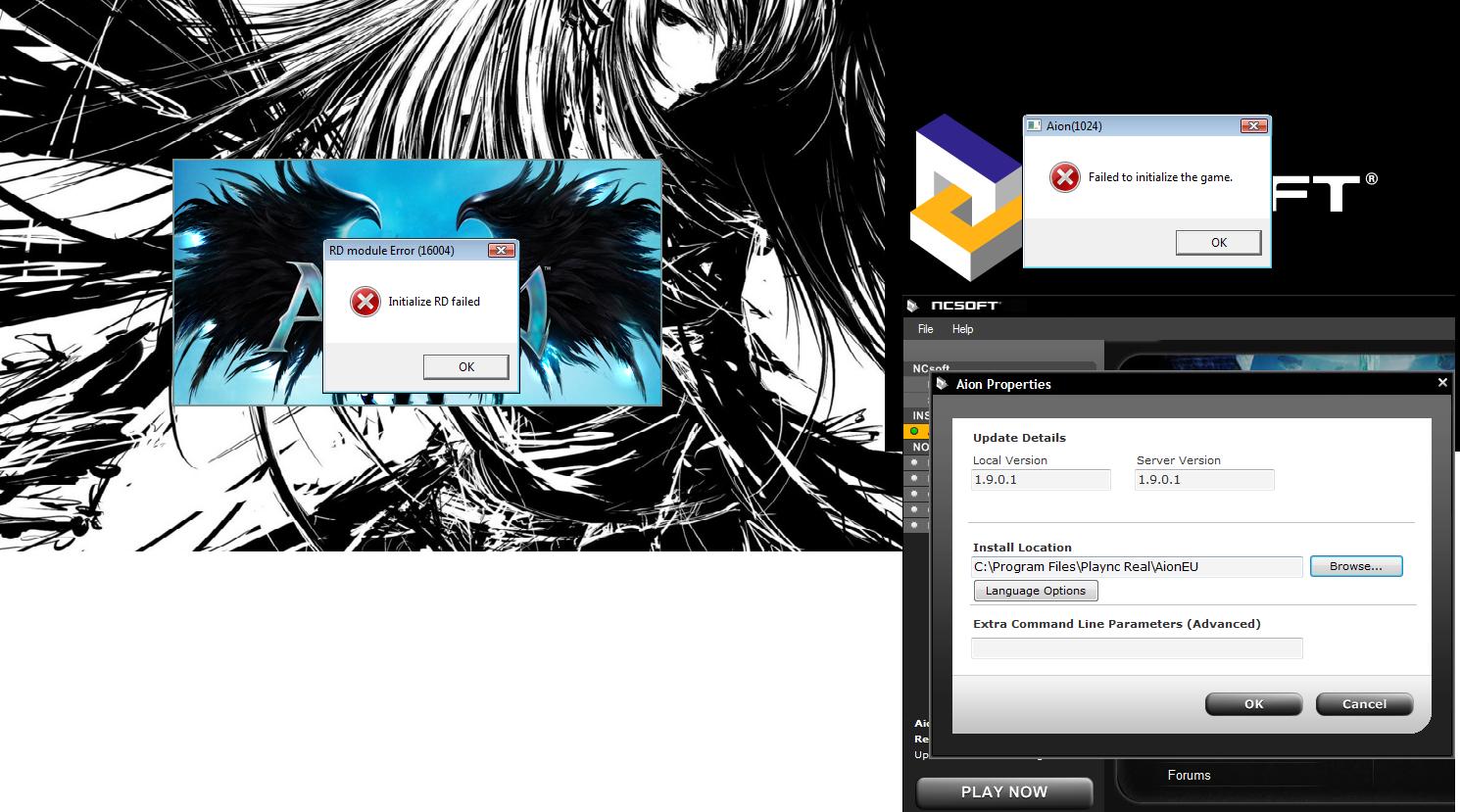Select the installed game row with the green status dot
Viewport: 1460px width, 812px height.
pyautogui.click(x=916, y=431)
